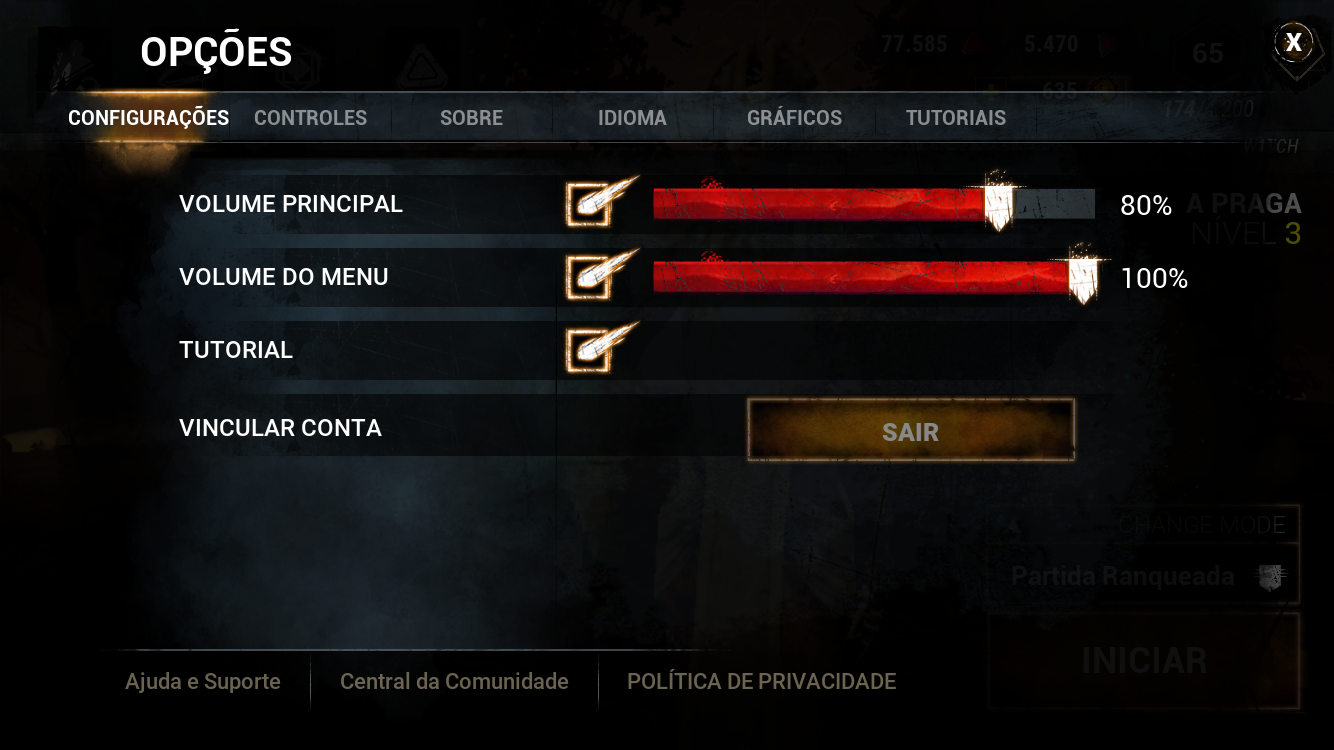Open Central da Comunidade link
This screenshot has width=1334, height=750.
point(454,682)
